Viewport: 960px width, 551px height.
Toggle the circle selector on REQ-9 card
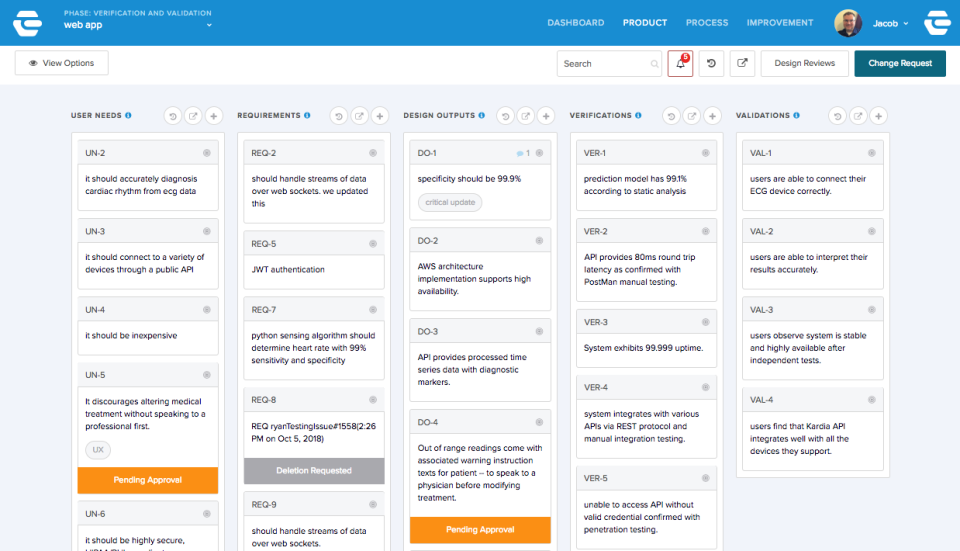click(x=373, y=504)
